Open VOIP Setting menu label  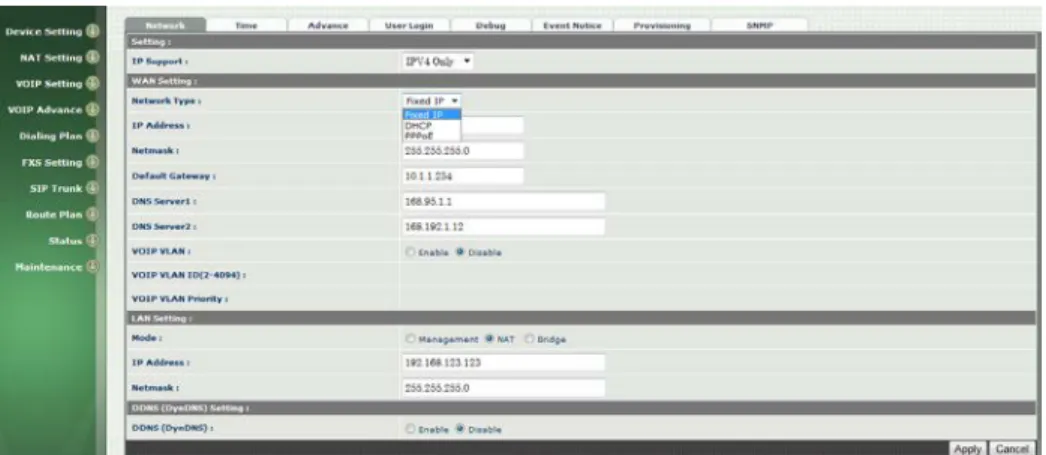49,83
